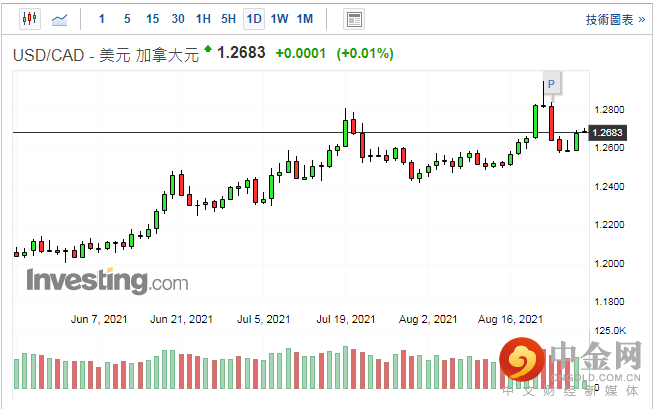Click the +0.0001 change value
Screen dimensions: 656x409
click(301, 54)
